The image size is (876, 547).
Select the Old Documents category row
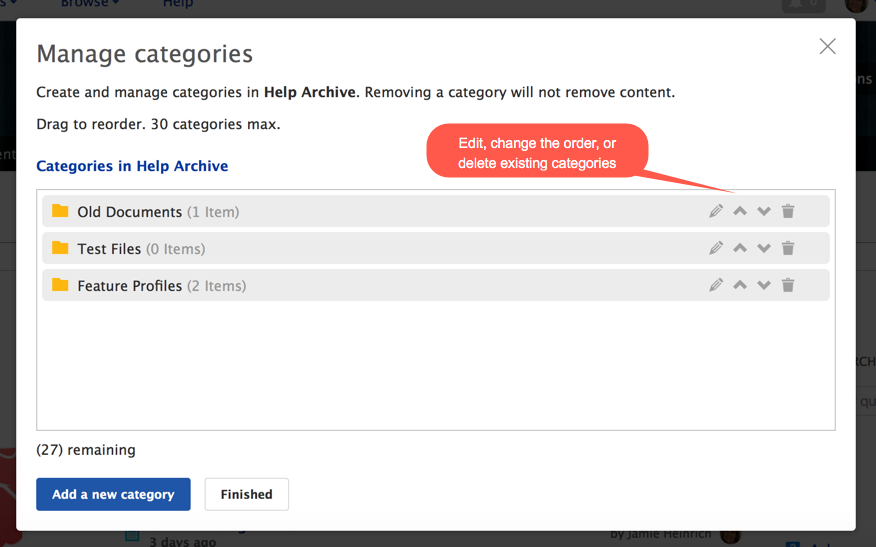tap(400, 211)
